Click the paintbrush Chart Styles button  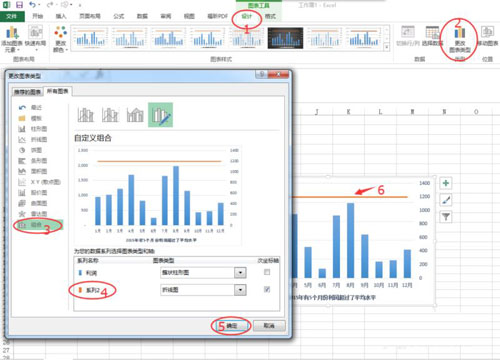446,200
